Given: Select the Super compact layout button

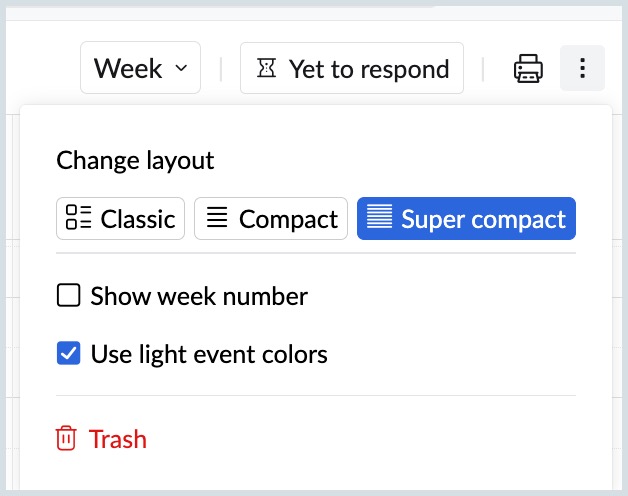Looking at the screenshot, I should tap(466, 218).
